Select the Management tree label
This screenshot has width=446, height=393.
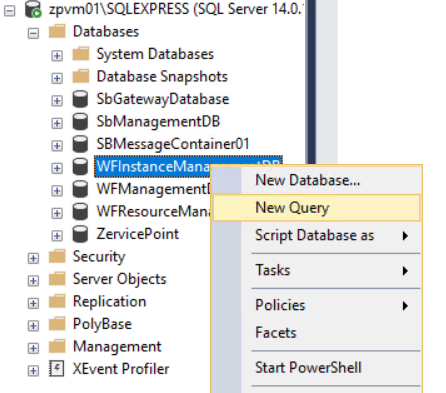click(117, 347)
